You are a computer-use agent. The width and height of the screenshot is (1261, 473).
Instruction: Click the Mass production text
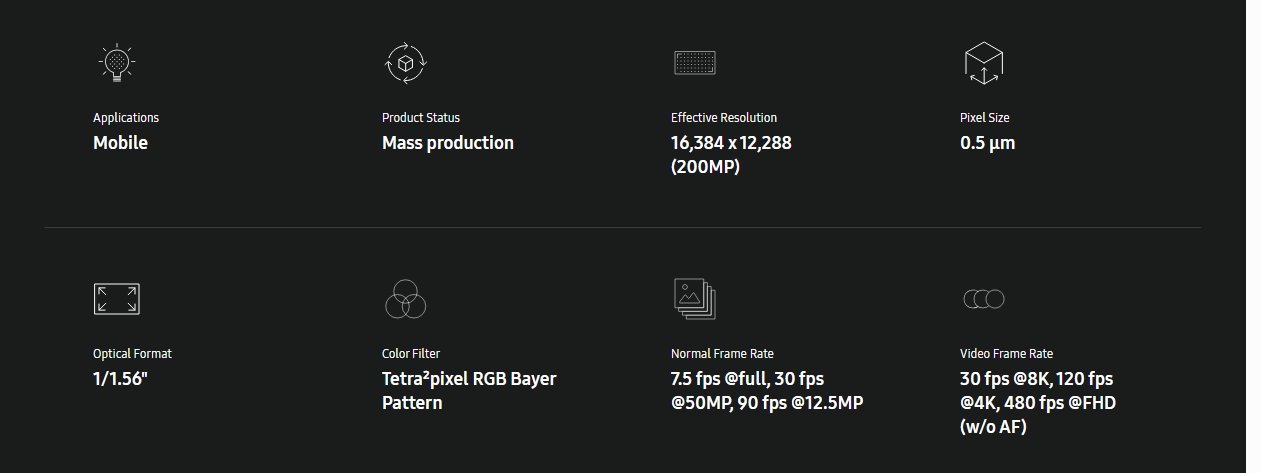448,143
